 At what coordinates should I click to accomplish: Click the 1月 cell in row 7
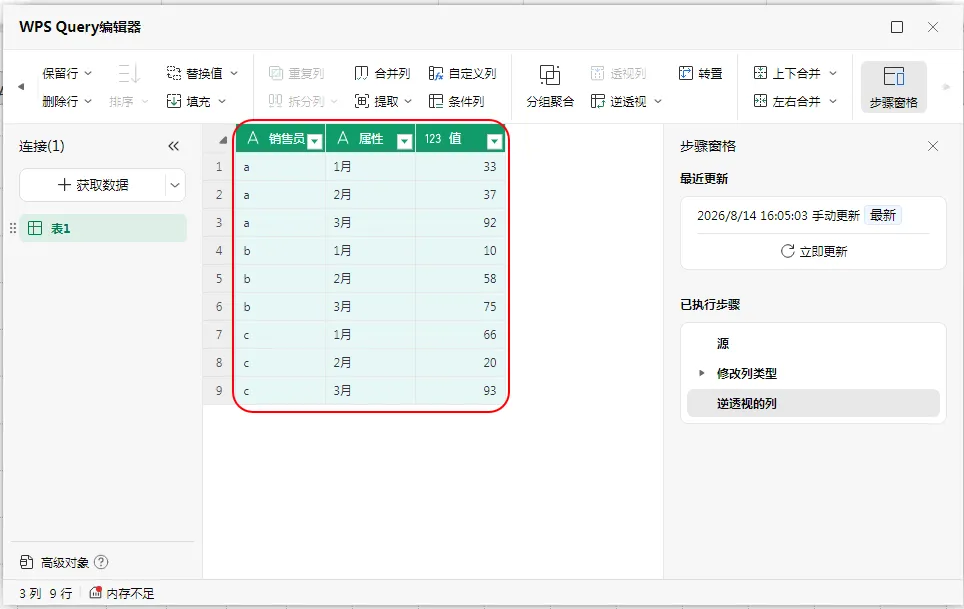(371, 334)
